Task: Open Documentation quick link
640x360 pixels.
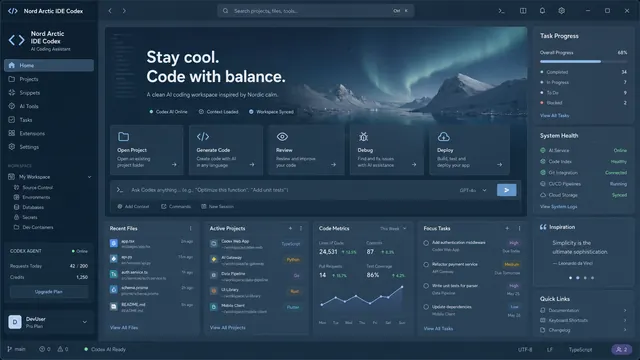Action: click(583, 310)
